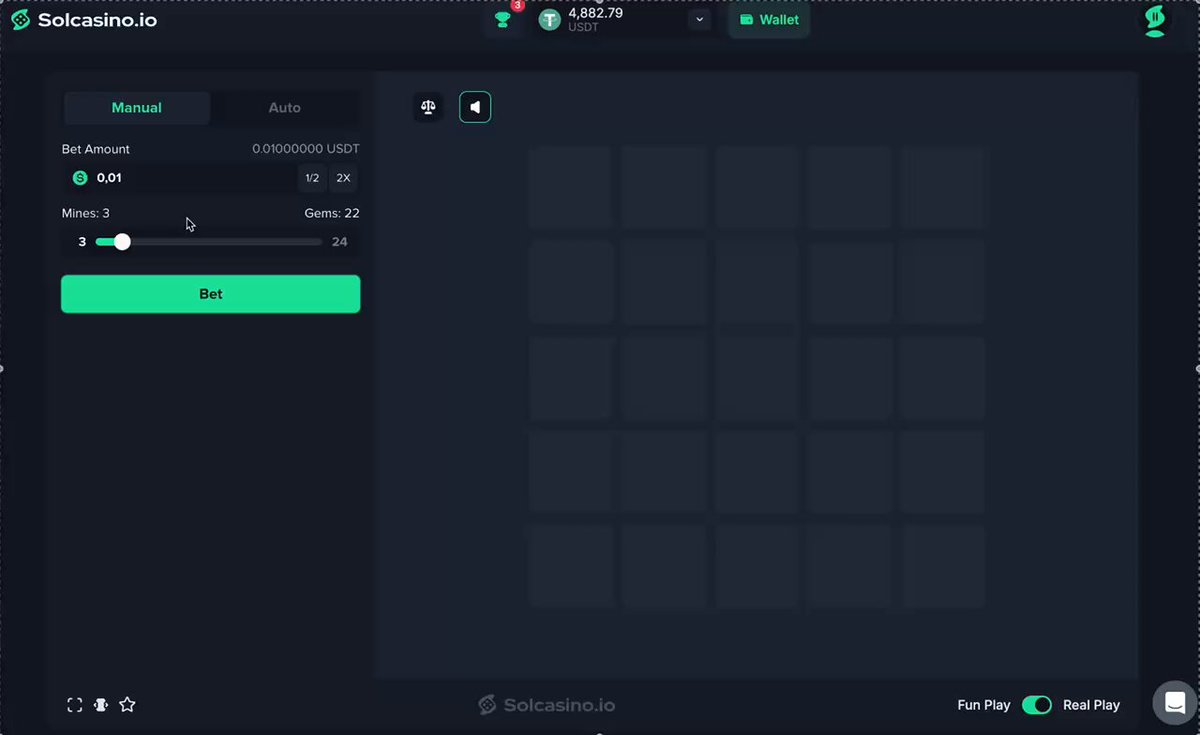This screenshot has width=1200, height=735.
Task: Open the fairness scales icon
Action: (x=428, y=107)
